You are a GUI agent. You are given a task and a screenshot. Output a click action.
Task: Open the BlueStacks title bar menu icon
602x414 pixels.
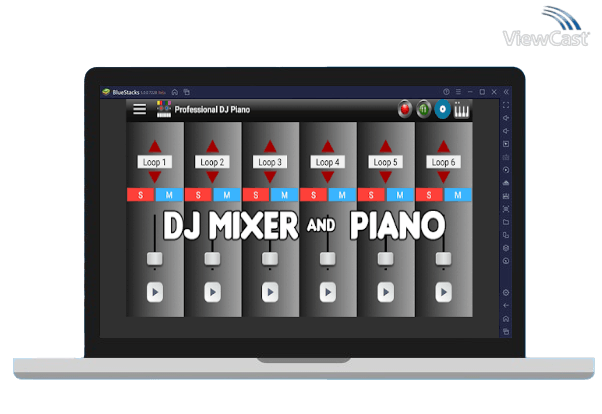click(x=458, y=92)
